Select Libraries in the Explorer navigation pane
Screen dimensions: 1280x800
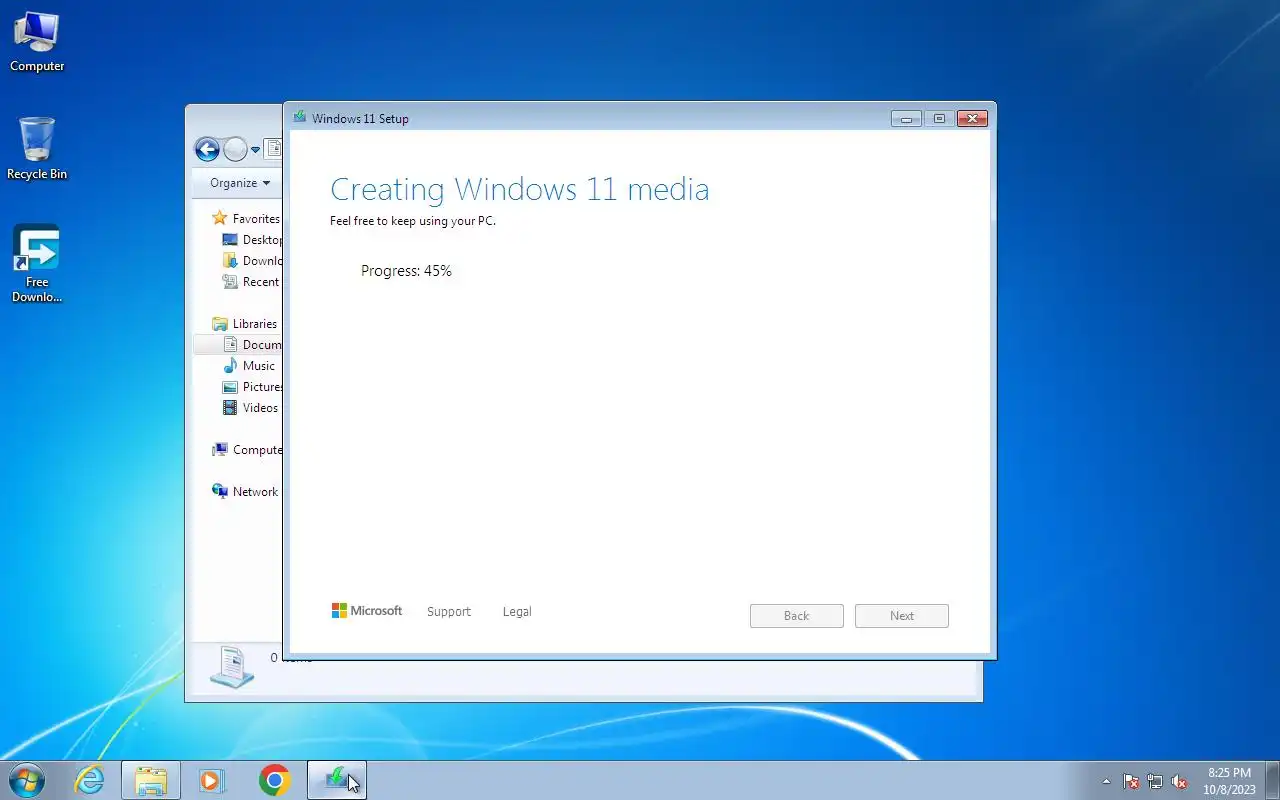click(244, 324)
